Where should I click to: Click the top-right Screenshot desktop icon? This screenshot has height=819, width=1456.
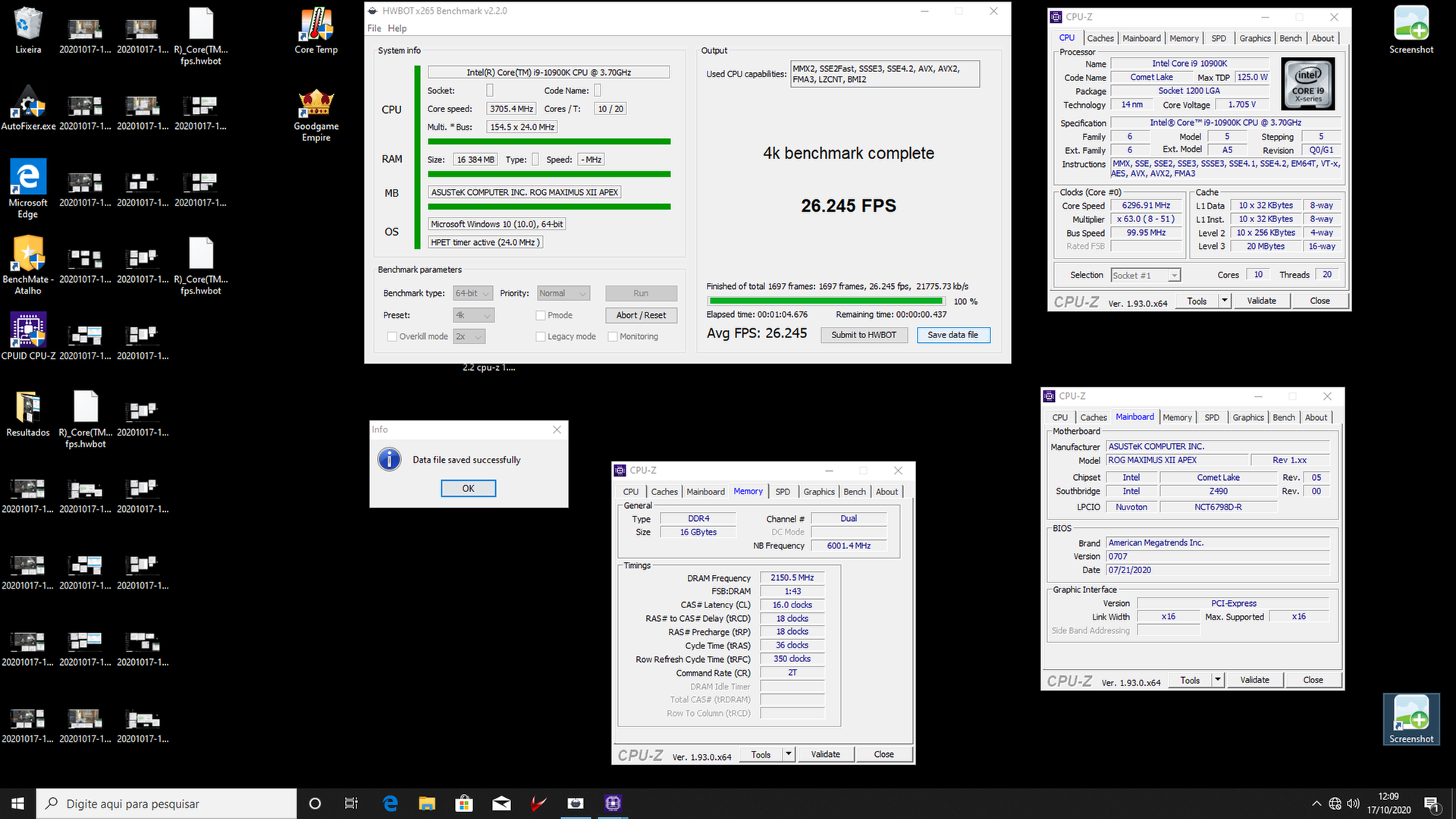pyautogui.click(x=1411, y=30)
